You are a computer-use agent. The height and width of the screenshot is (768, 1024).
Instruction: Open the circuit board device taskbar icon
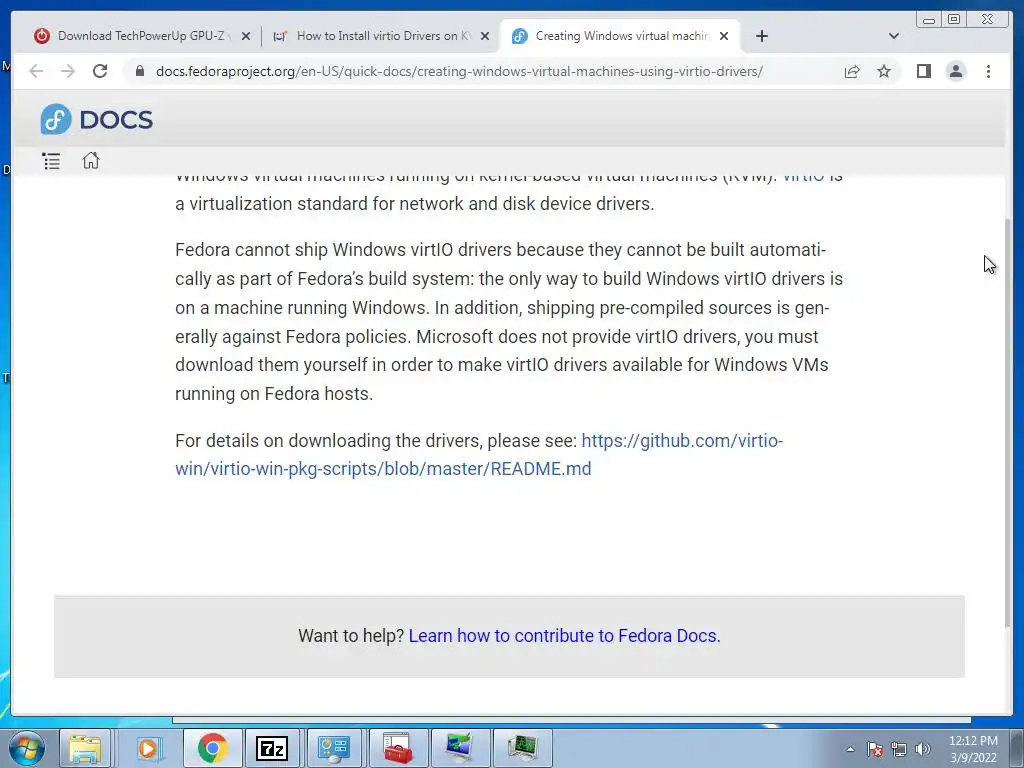pos(522,748)
